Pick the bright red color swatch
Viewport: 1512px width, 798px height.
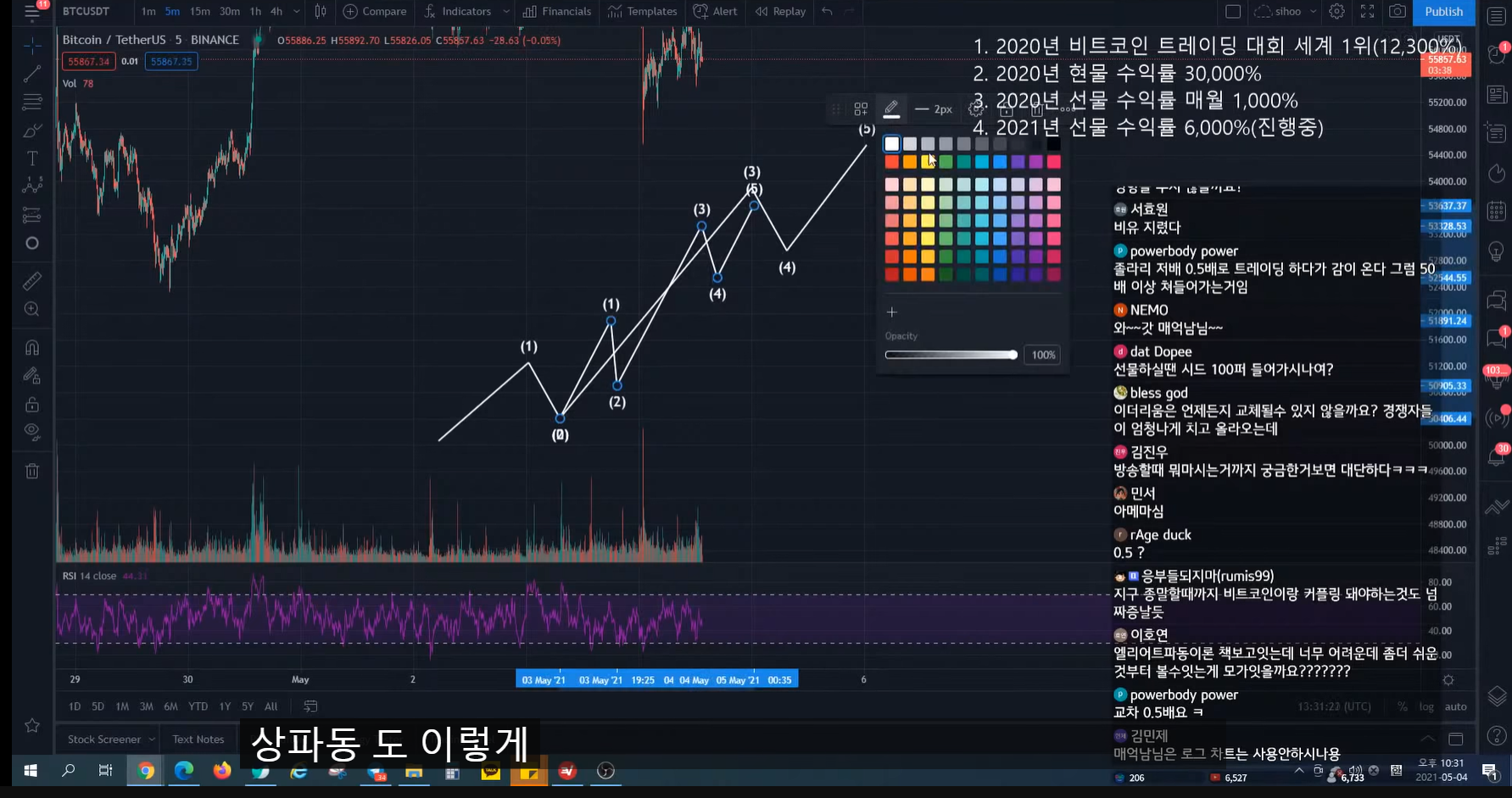click(891, 162)
